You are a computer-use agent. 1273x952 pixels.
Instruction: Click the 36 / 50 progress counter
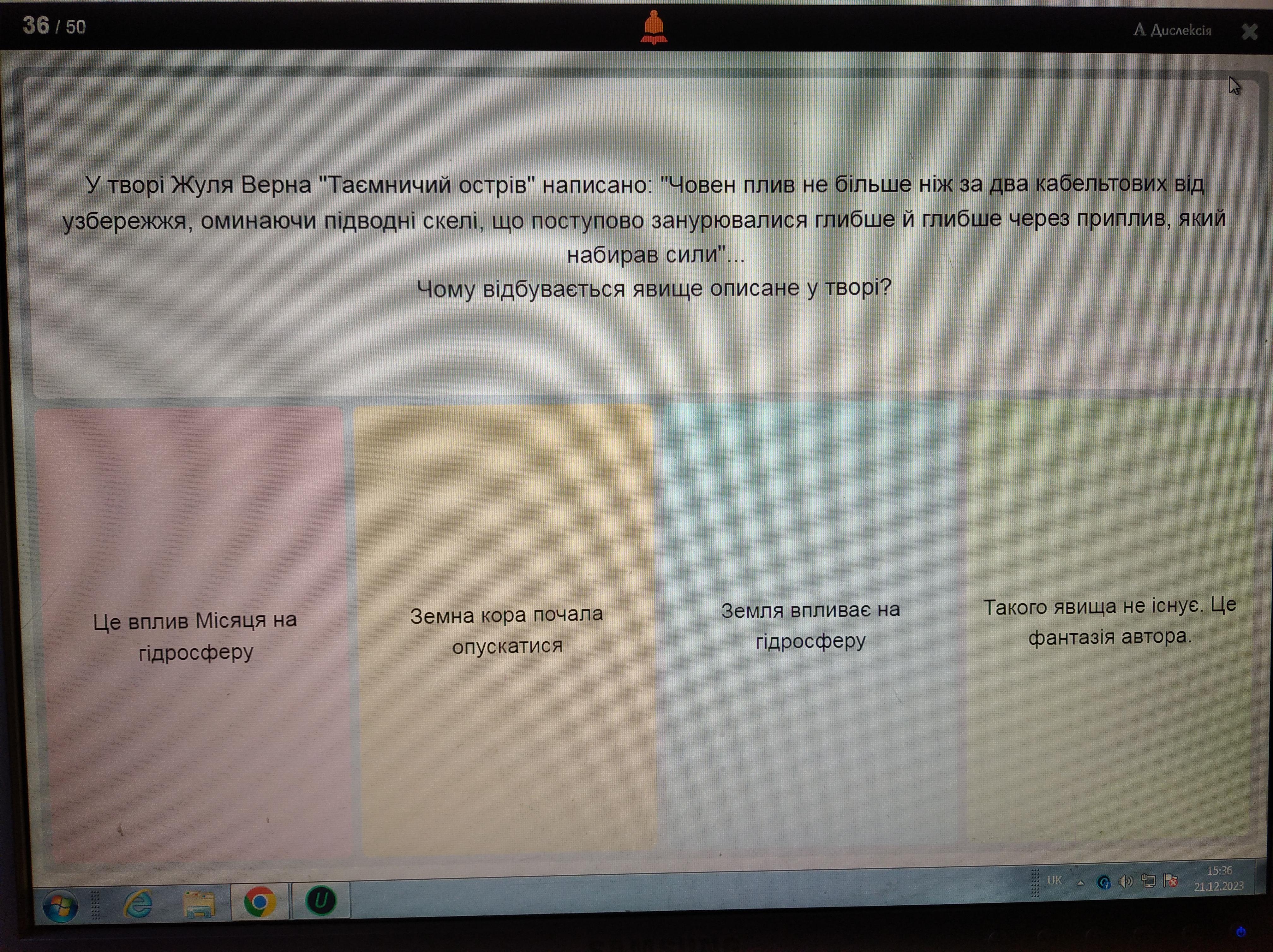(x=54, y=26)
